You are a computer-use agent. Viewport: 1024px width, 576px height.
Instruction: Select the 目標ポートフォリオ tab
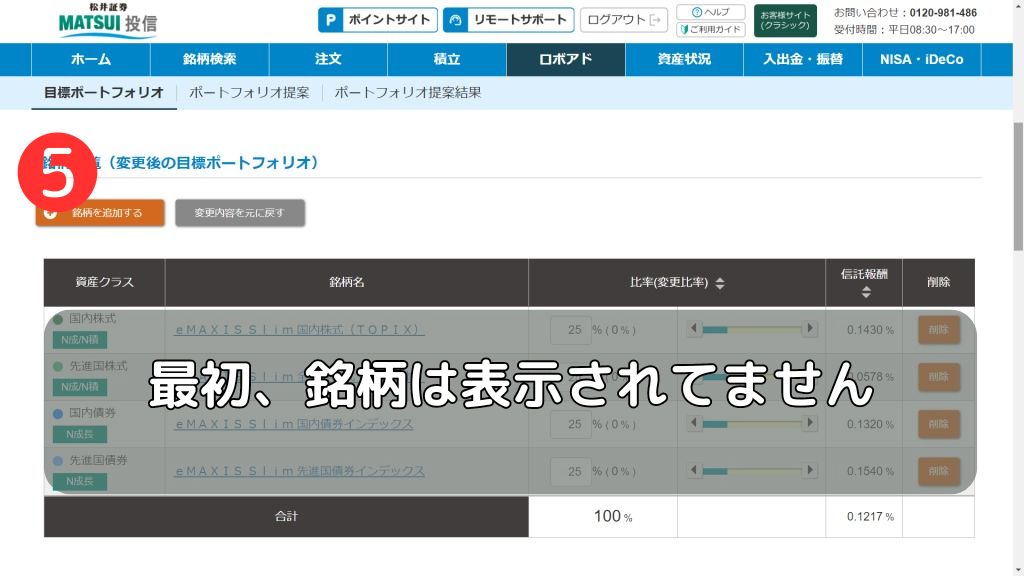(104, 93)
